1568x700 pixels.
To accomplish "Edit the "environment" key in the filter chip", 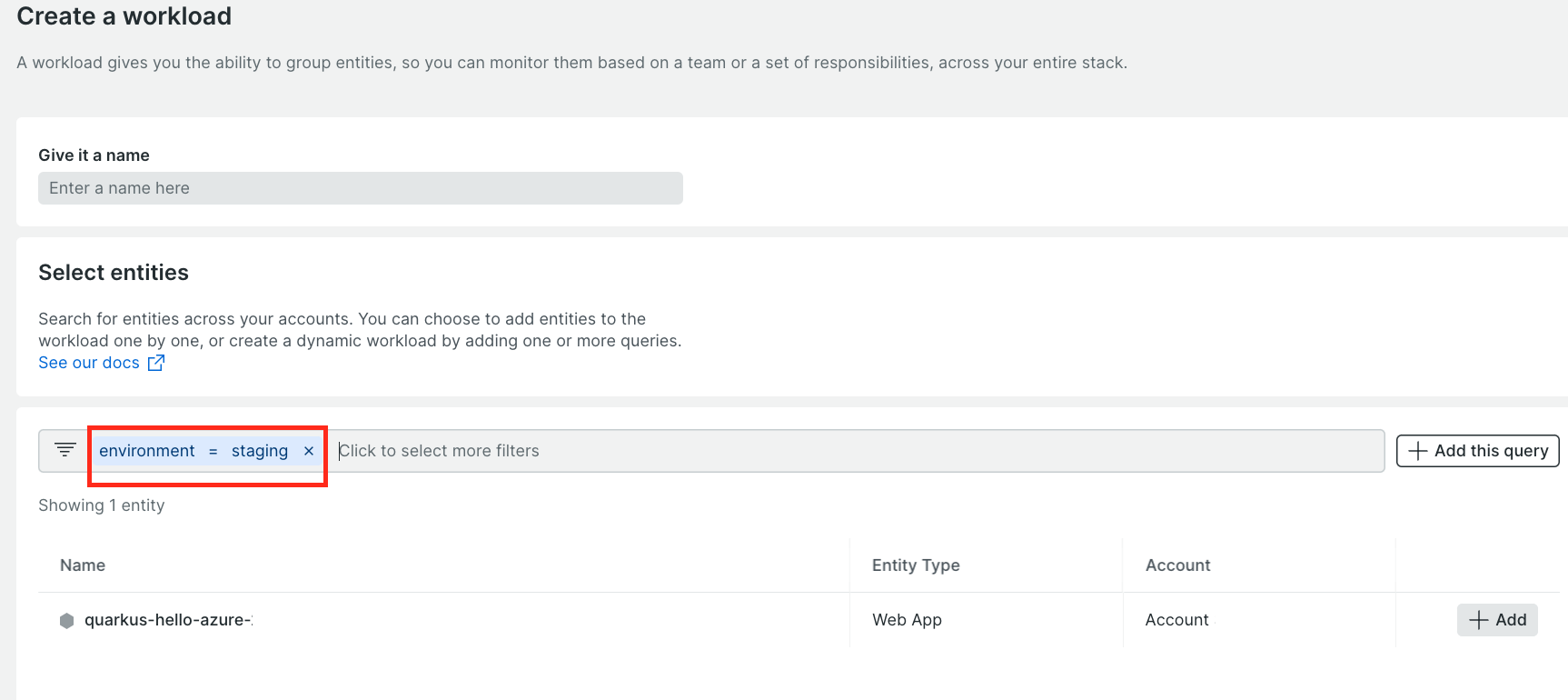I will (147, 451).
